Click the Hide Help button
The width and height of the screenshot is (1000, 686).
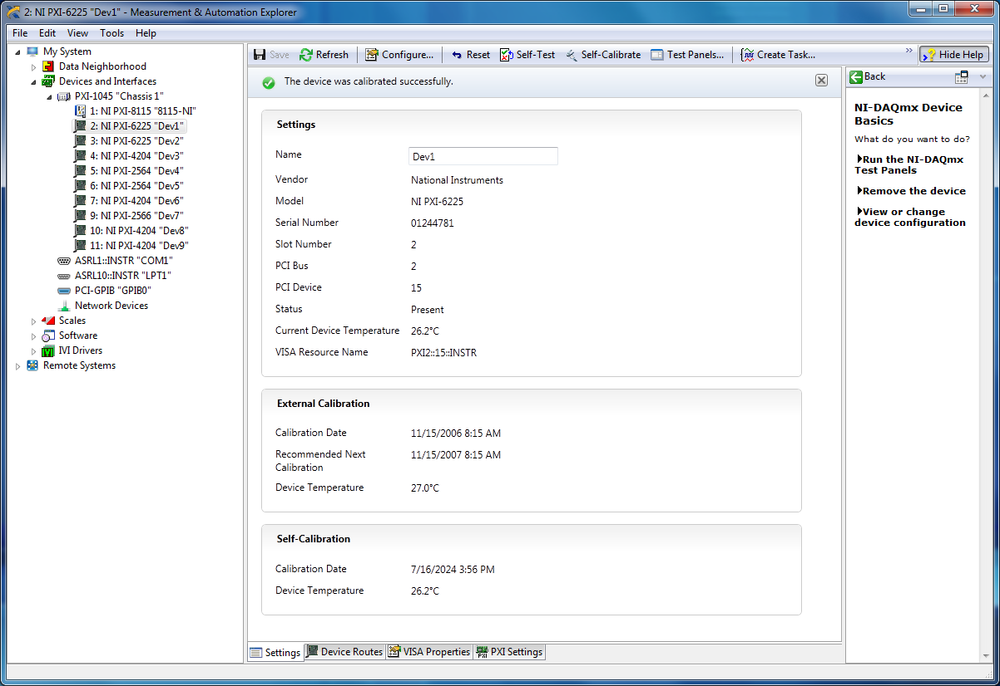click(954, 55)
